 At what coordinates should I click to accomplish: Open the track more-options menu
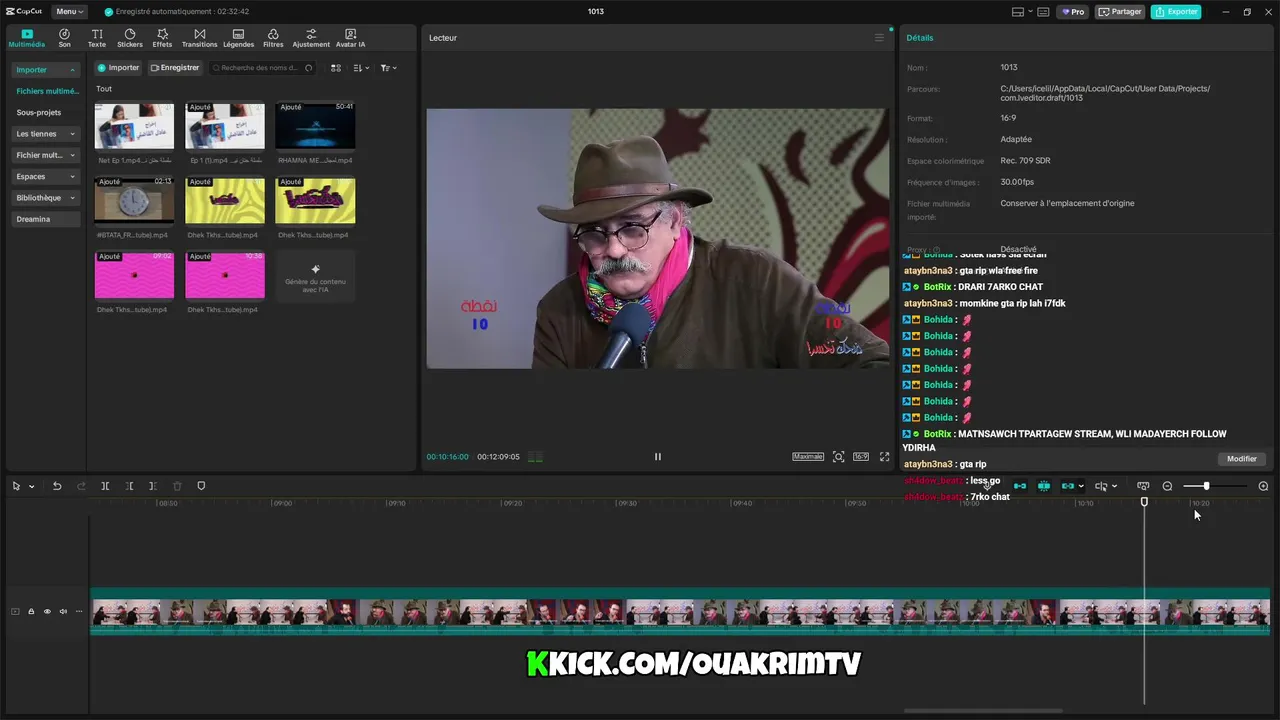pyautogui.click(x=79, y=612)
